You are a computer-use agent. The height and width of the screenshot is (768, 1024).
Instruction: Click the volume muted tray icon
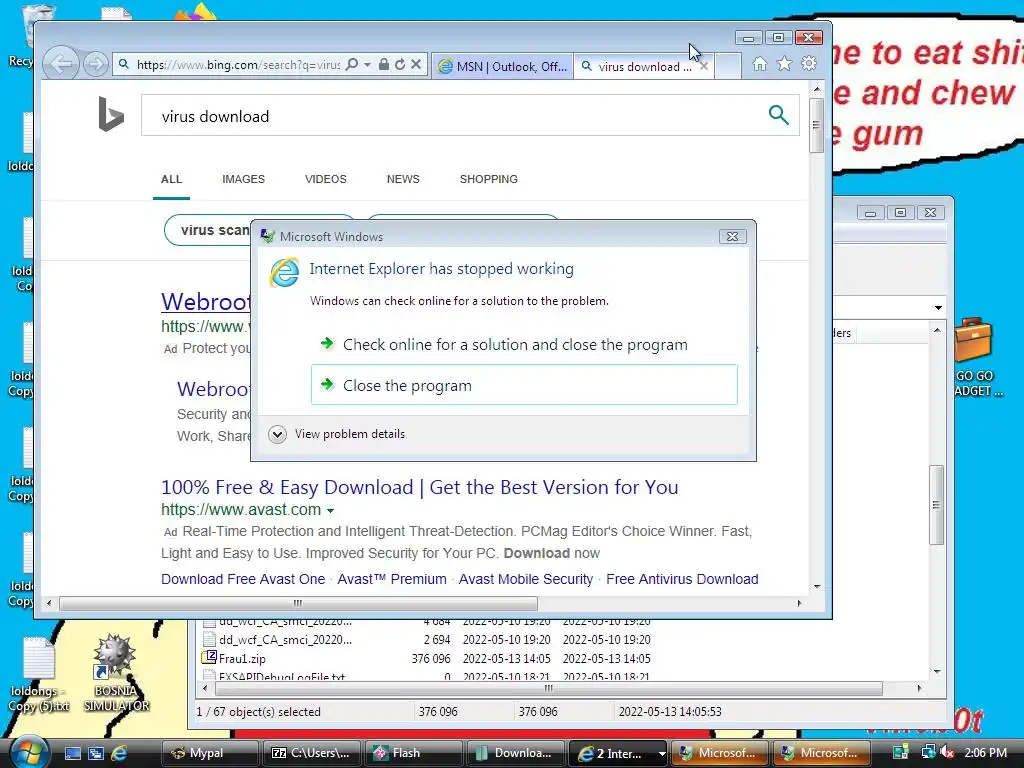point(947,752)
